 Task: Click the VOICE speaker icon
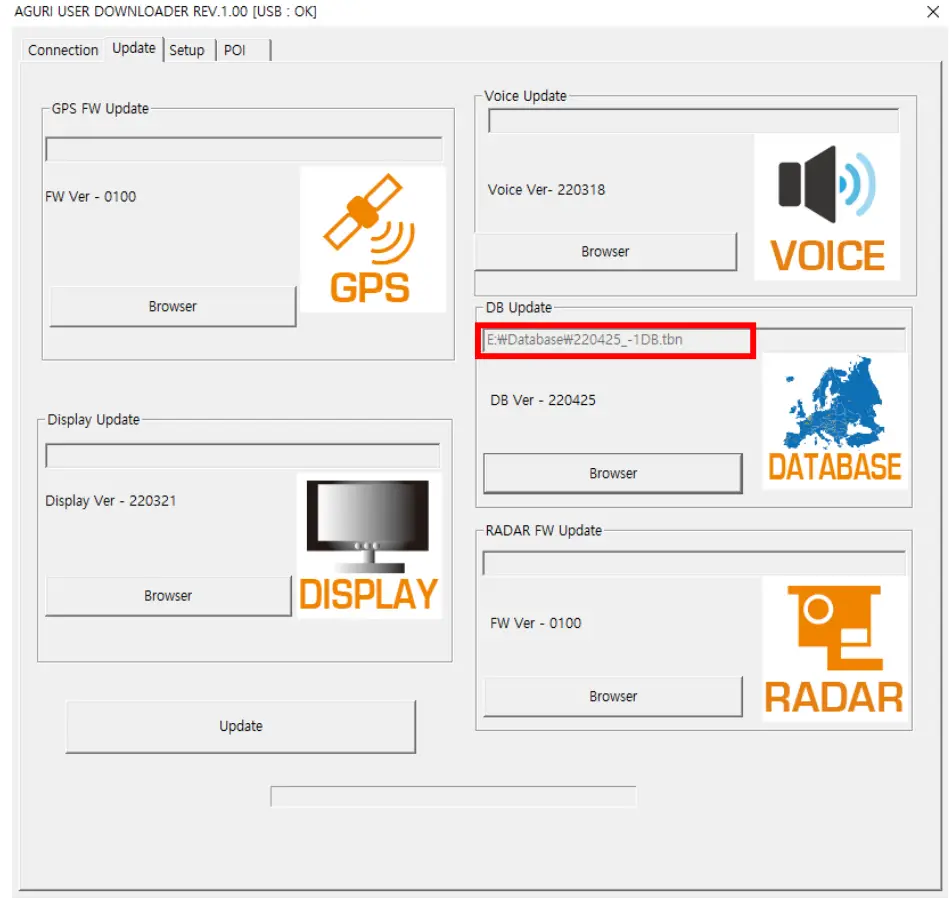[826, 207]
